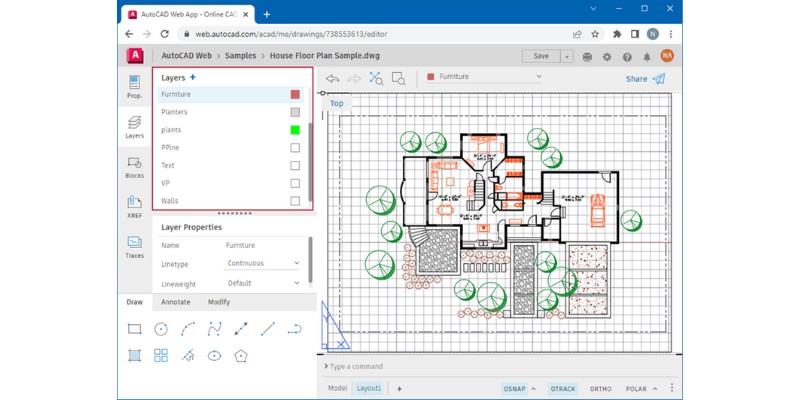Open status bar more options menu
The height and width of the screenshot is (400, 800).
click(672, 388)
